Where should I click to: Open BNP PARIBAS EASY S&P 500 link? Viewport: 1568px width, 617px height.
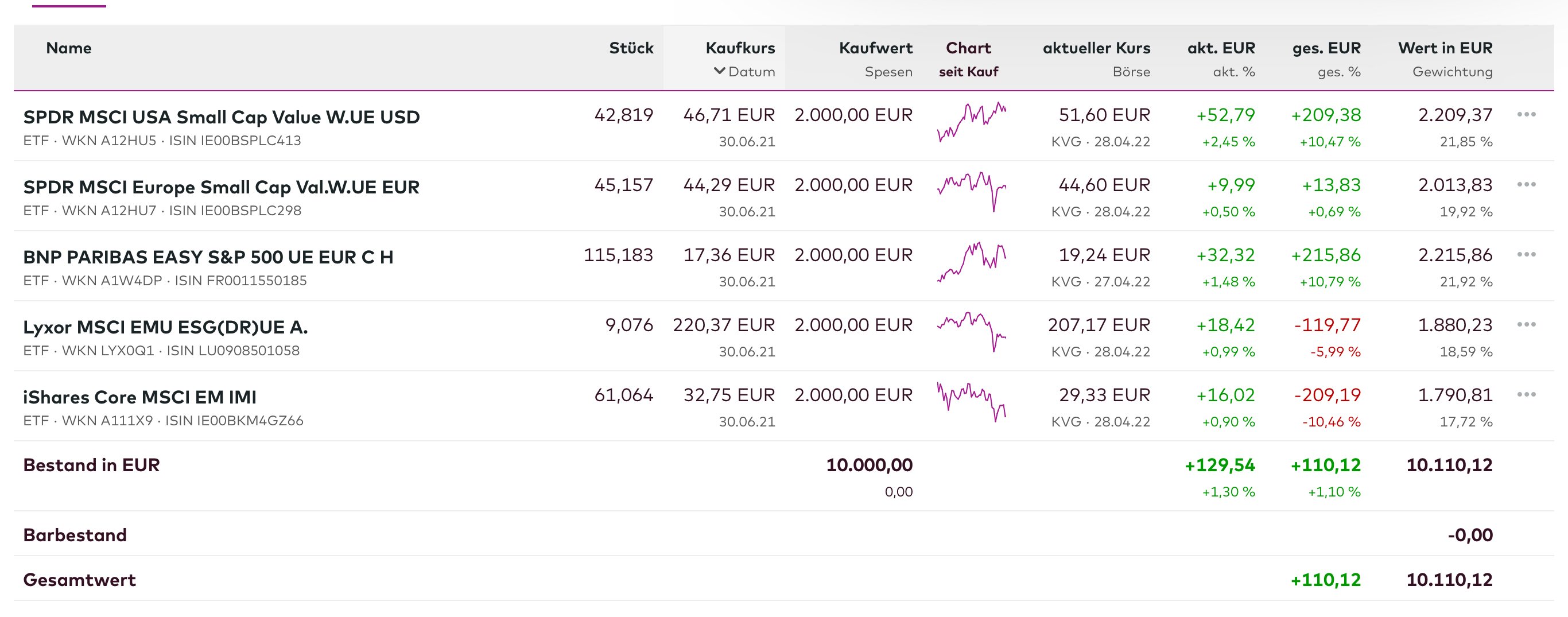[208, 257]
